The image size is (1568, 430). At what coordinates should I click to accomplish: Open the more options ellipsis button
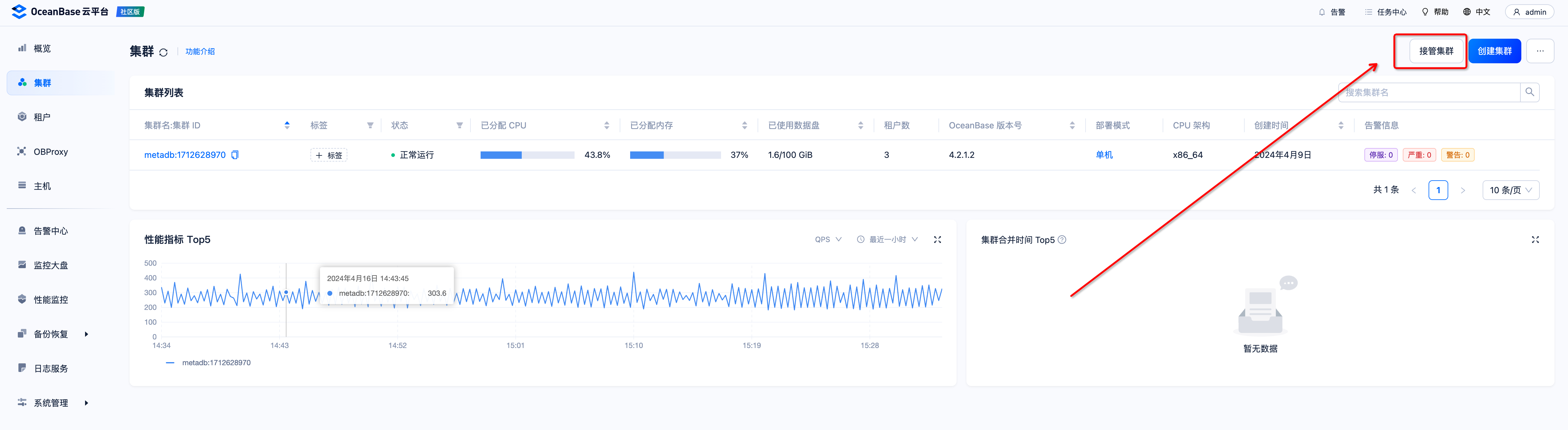(1539, 51)
